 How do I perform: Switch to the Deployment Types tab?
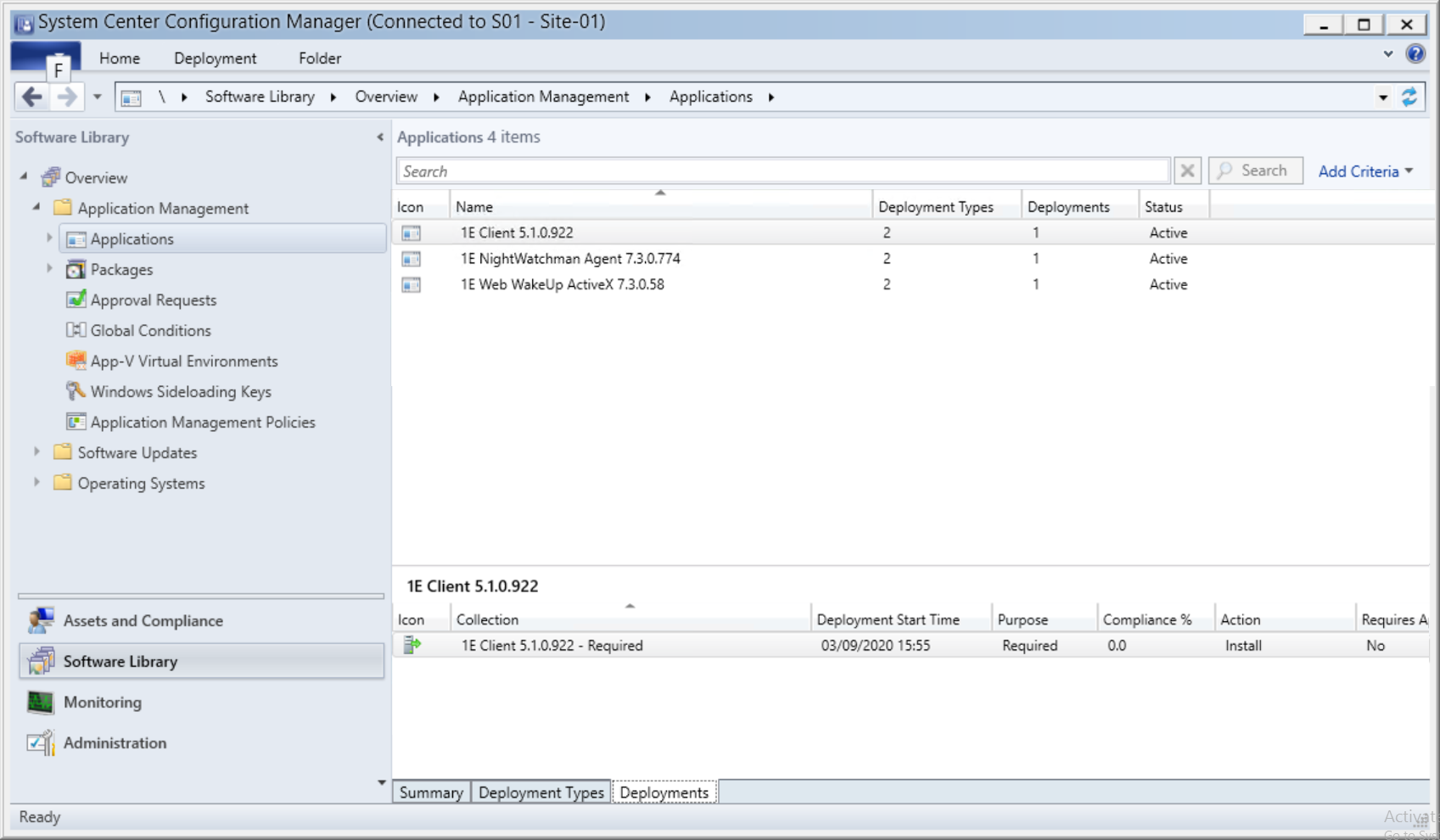(541, 792)
